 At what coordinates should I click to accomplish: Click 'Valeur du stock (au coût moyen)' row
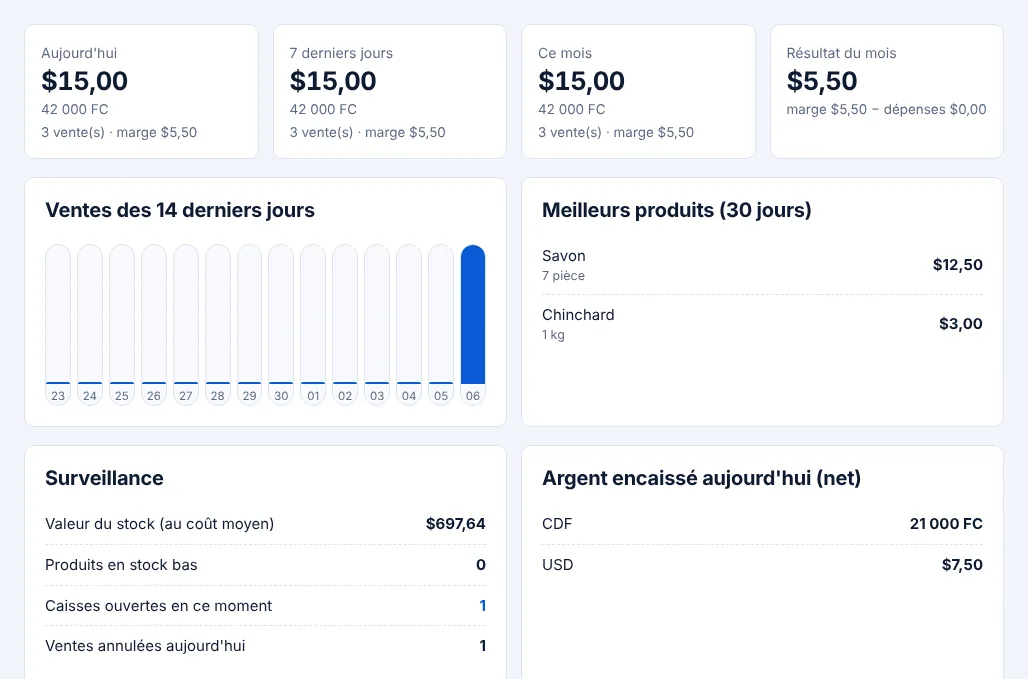pyautogui.click(x=266, y=524)
